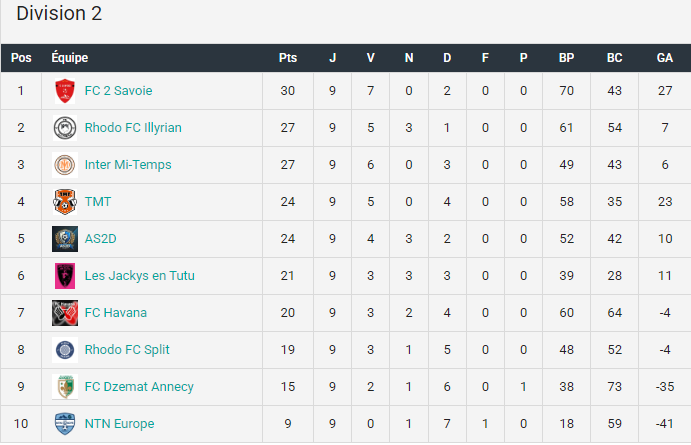
Task: Click the Les Jackys en Tutu pink logo
Action: [x=65, y=276]
